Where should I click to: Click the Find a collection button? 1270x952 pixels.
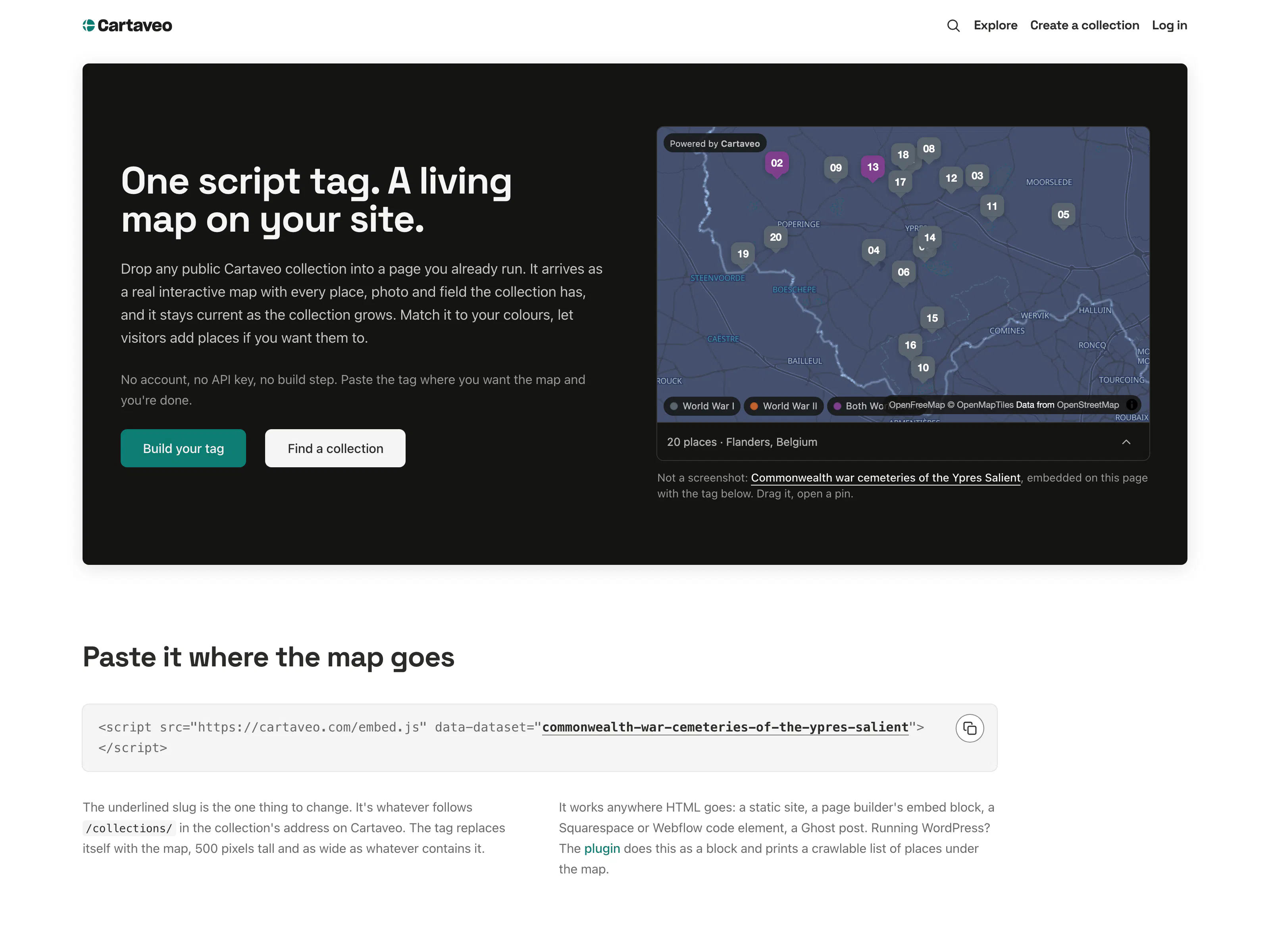coord(335,448)
